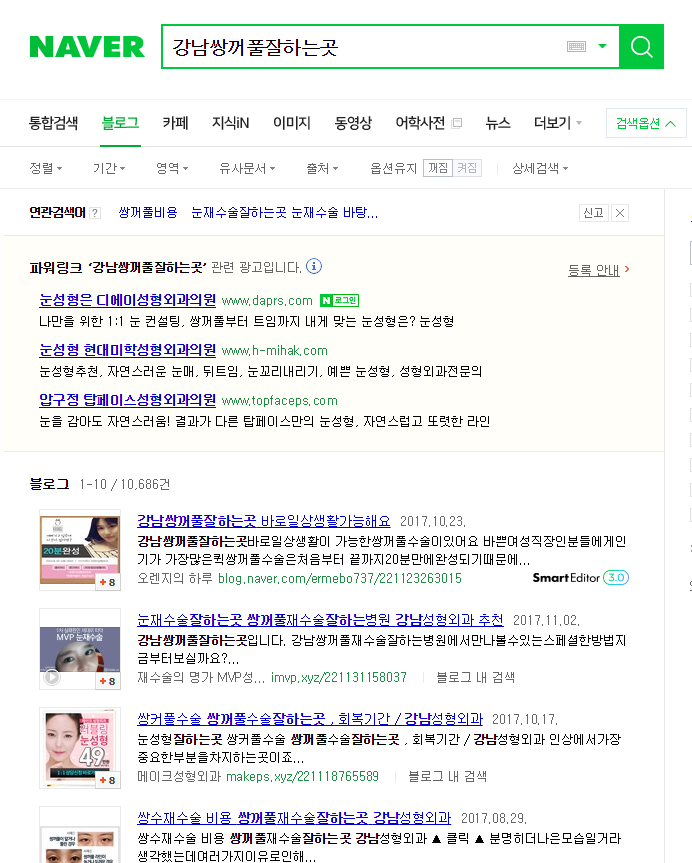Click related search 눈재수술잘하는곳
692x863 pixels.
tap(239, 212)
